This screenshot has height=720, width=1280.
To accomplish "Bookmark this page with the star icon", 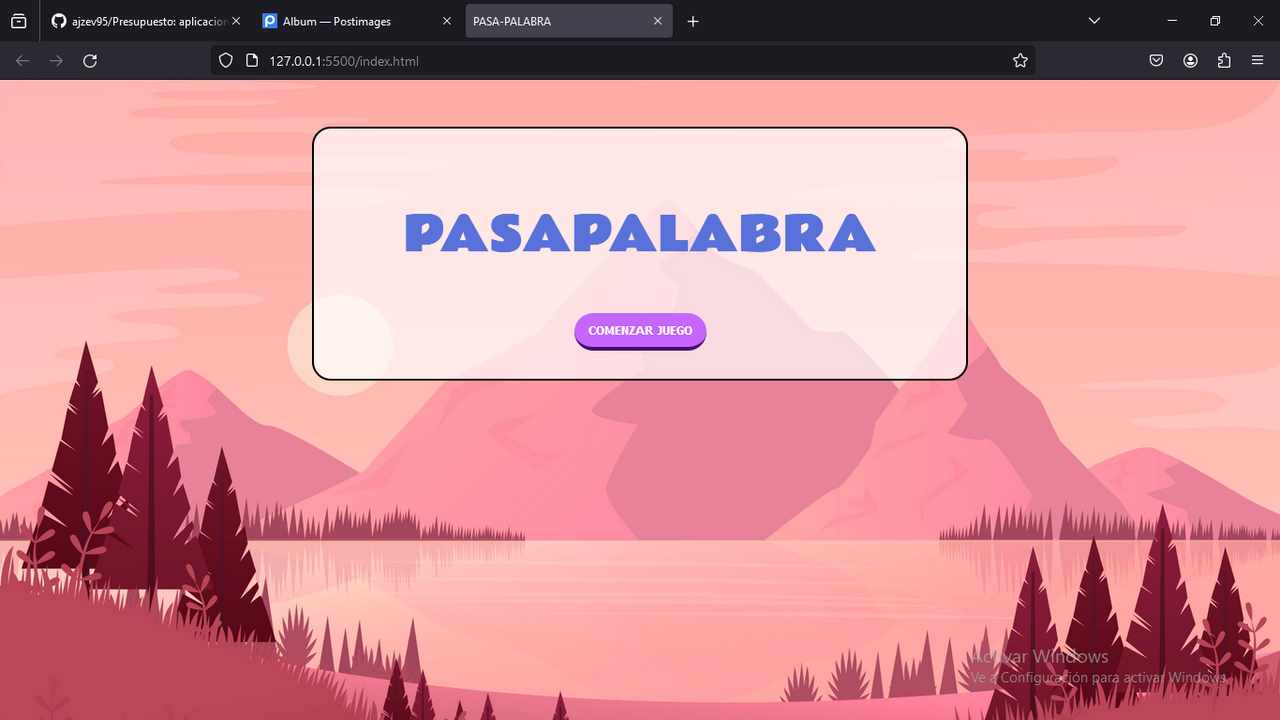I will 1020,61.
